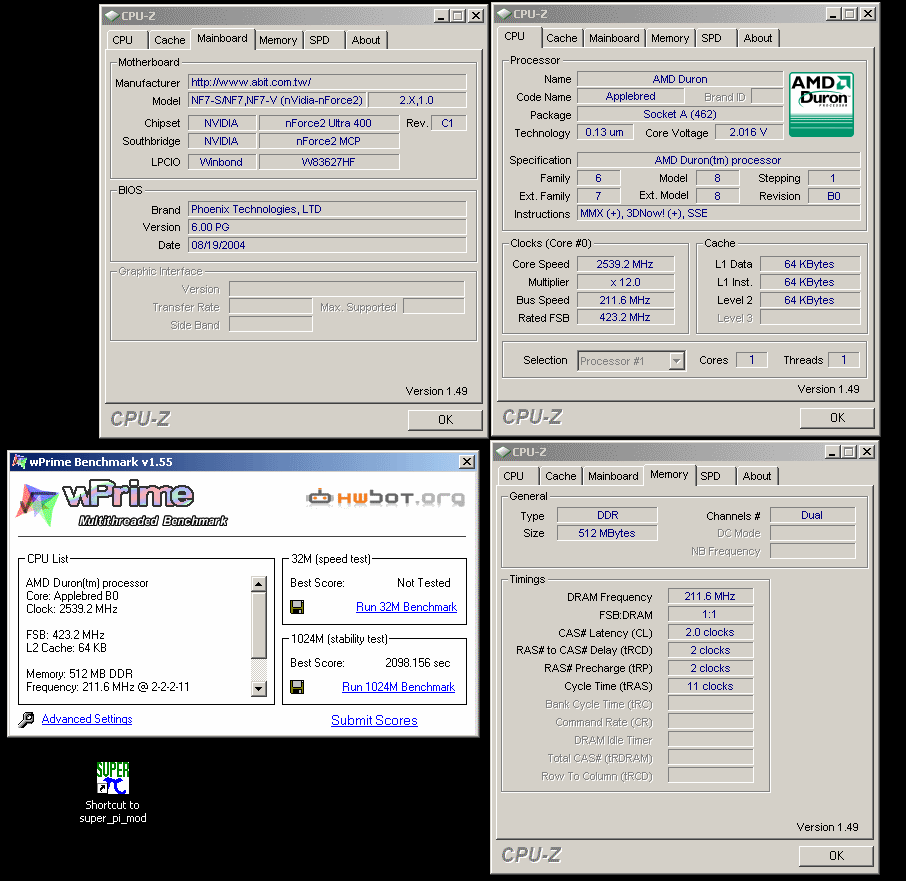
Task: Click scroll down arrow in CPU List
Action: [259, 688]
